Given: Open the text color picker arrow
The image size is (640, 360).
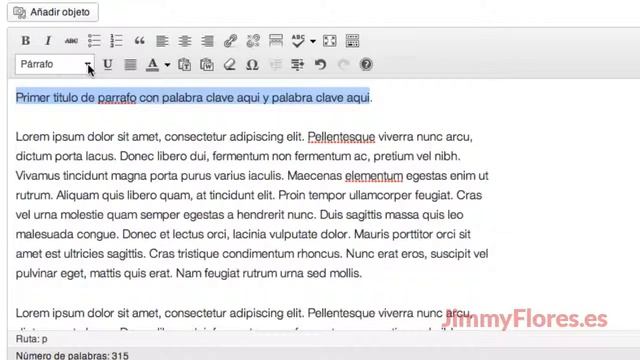Looking at the screenshot, I should pos(167,65).
